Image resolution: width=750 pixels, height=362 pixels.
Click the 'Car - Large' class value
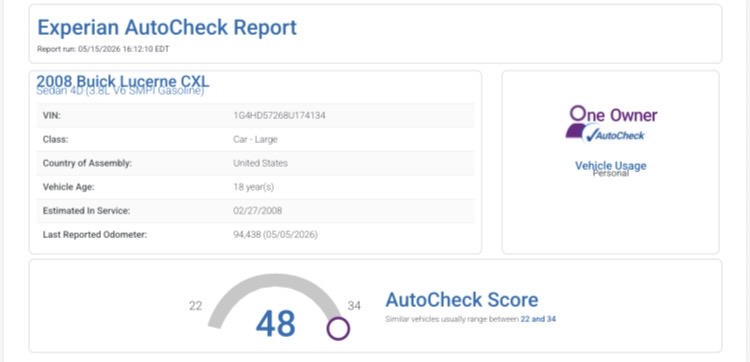pos(255,139)
